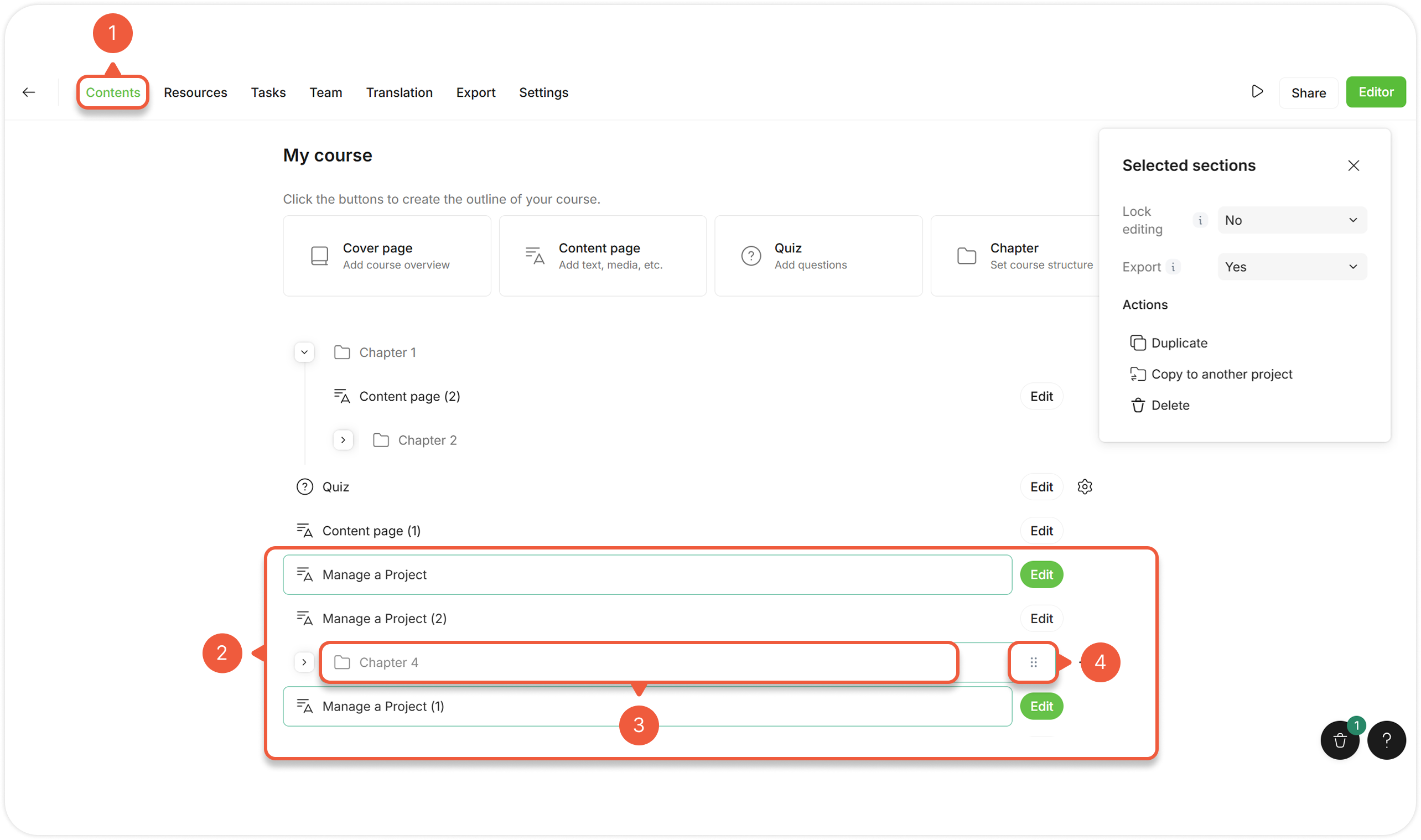Image resolution: width=1421 pixels, height=840 pixels.
Task: Click the back arrow icon
Action: [x=29, y=92]
